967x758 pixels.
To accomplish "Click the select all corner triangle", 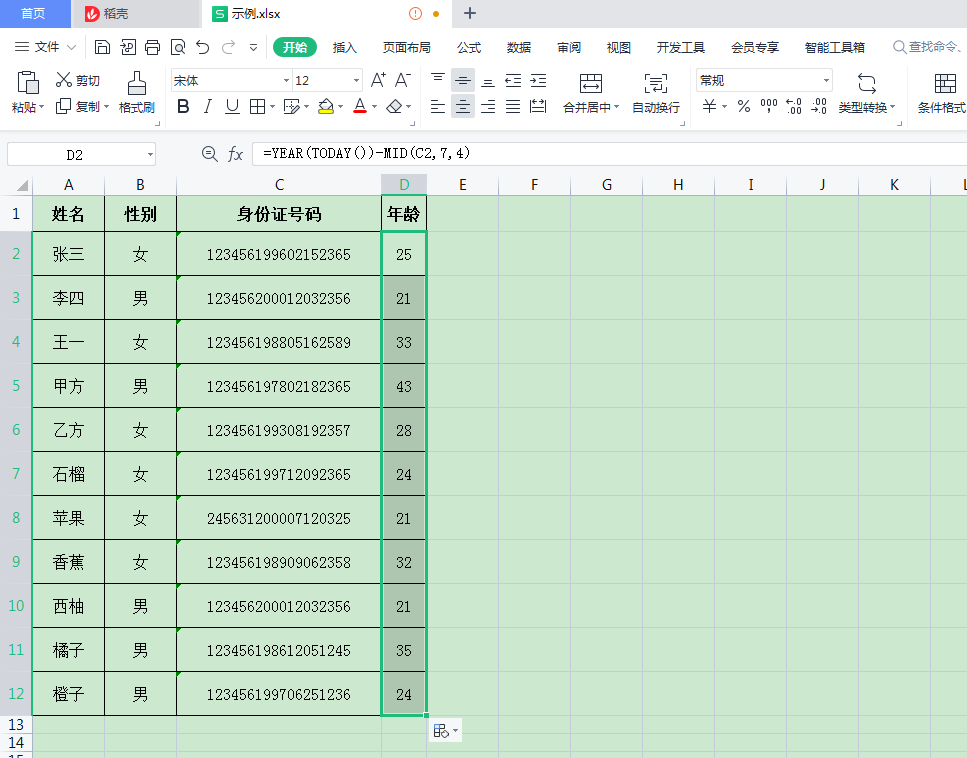I will click(22, 185).
